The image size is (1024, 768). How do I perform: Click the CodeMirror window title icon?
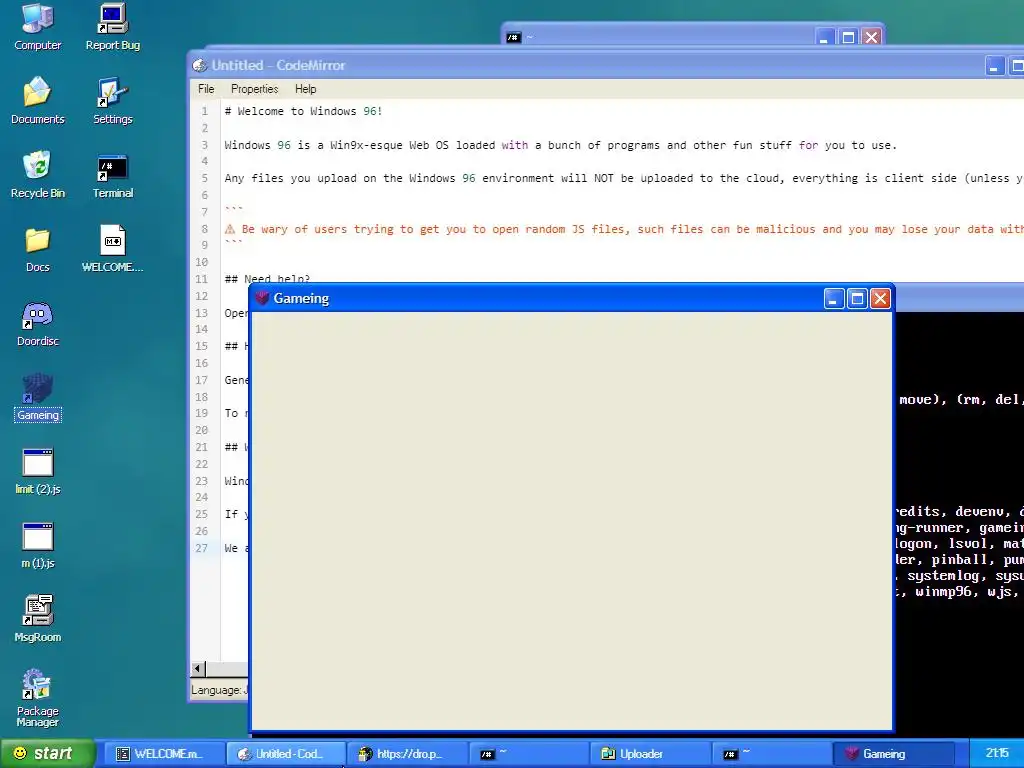pyautogui.click(x=199, y=65)
